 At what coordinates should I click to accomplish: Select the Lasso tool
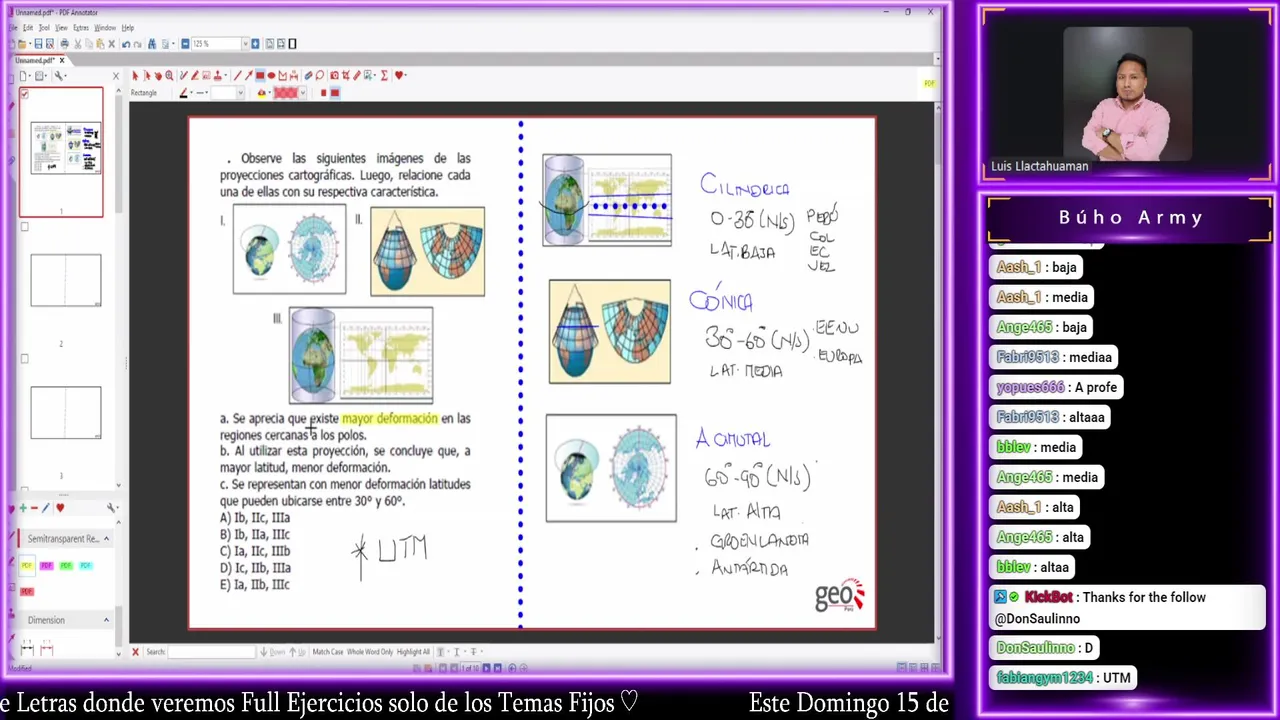320,76
